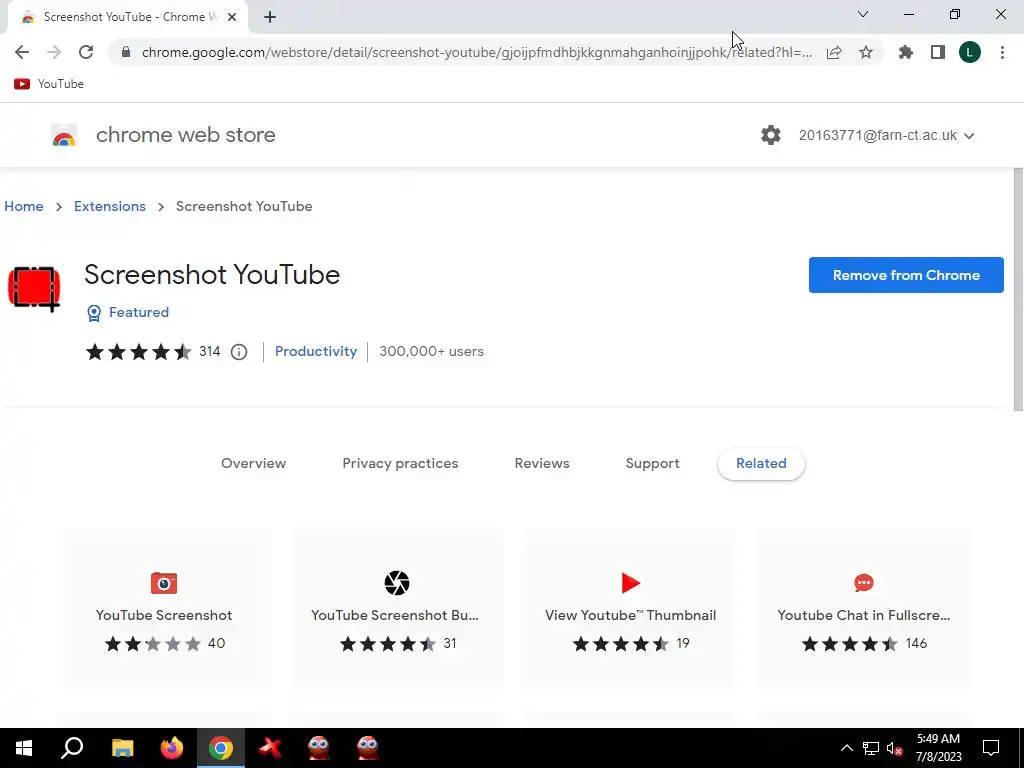
Task: Click the browser forward arrow
Action: [x=54, y=52]
